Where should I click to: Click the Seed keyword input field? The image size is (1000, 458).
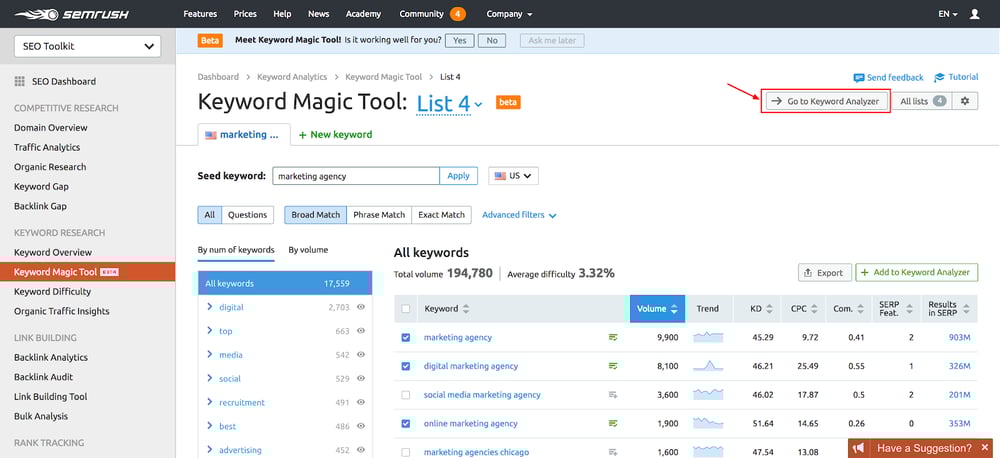tap(356, 176)
